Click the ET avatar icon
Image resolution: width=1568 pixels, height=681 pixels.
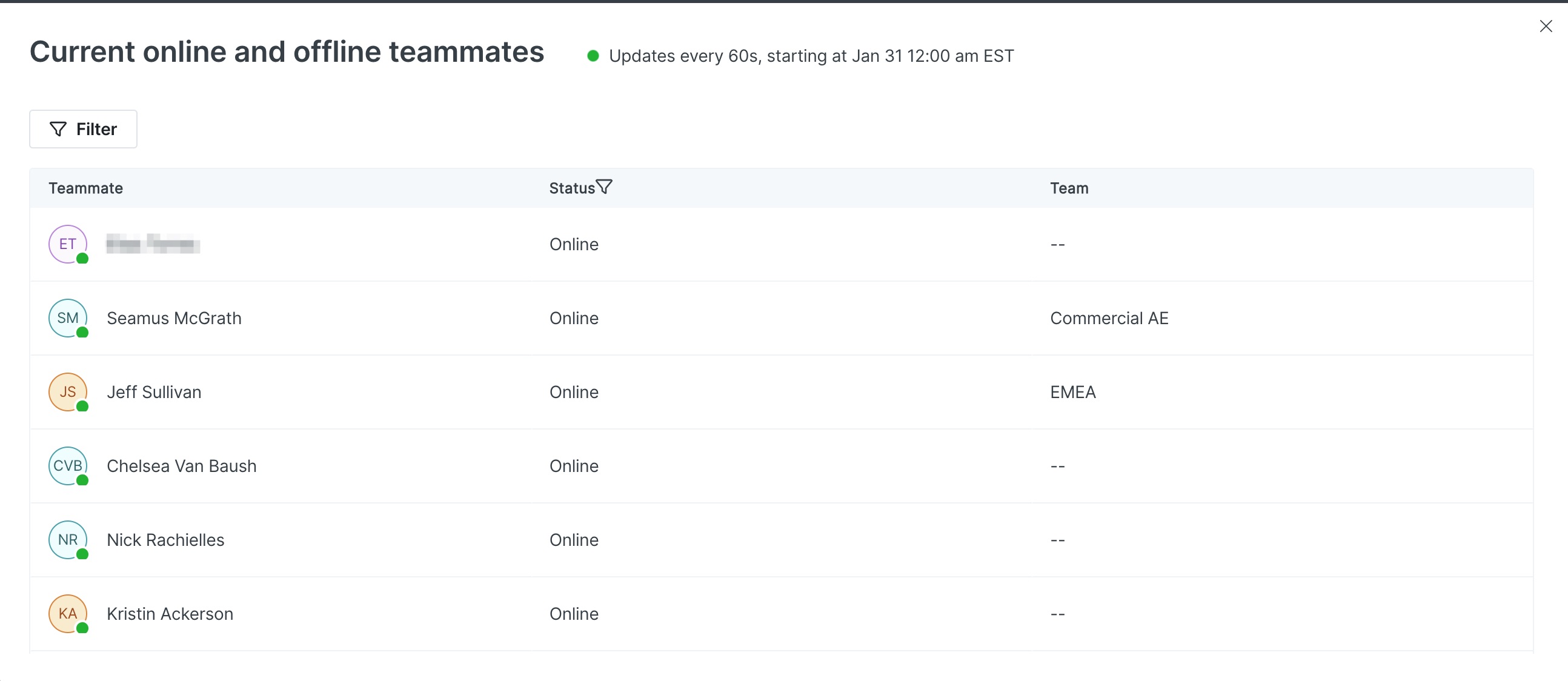[68, 244]
